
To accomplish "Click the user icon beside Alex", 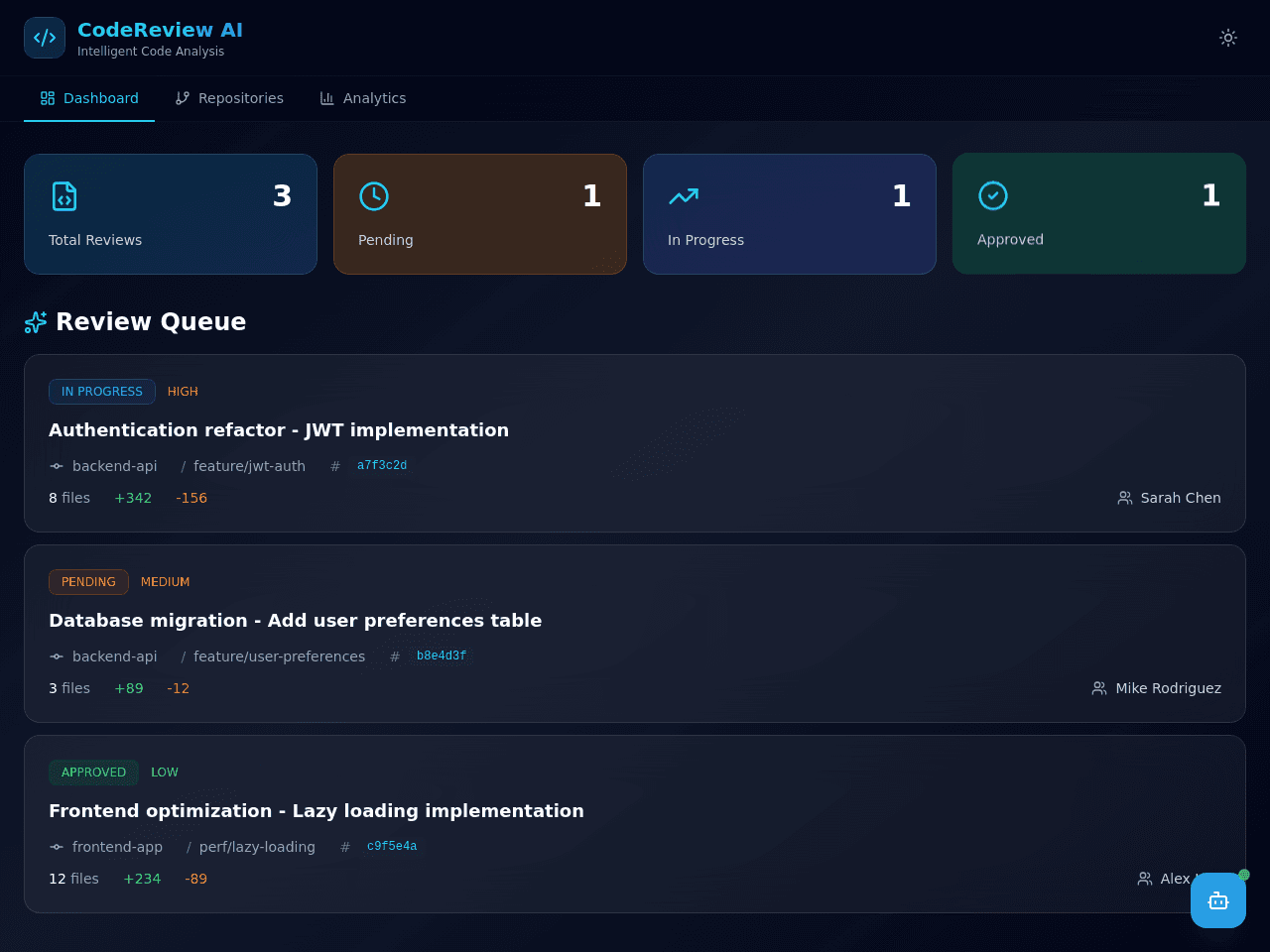I will click(x=1145, y=879).
